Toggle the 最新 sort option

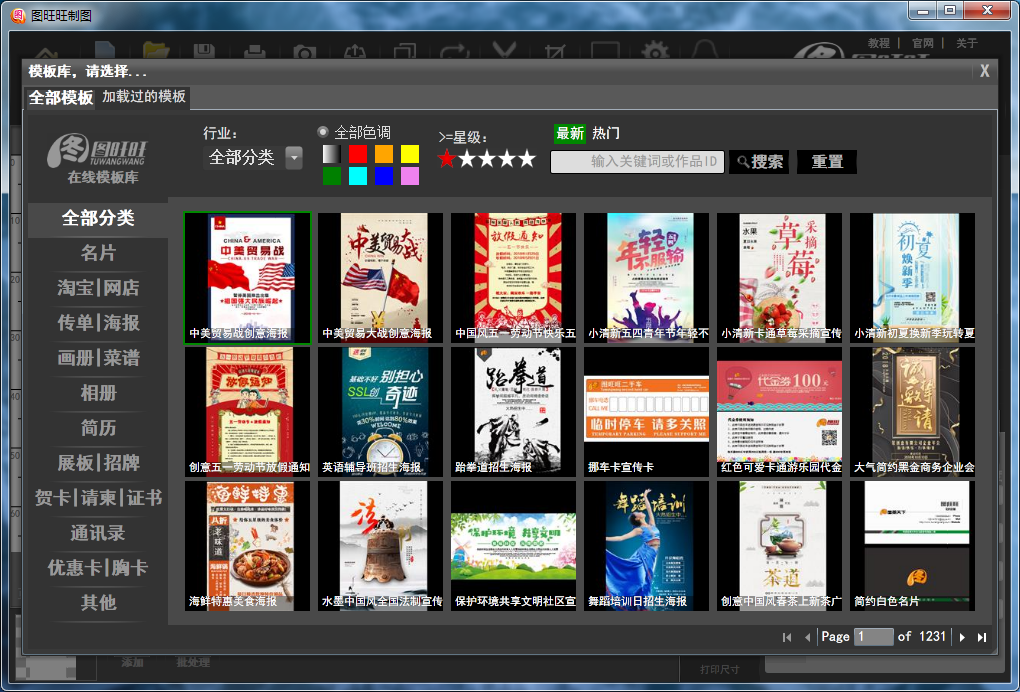569,133
